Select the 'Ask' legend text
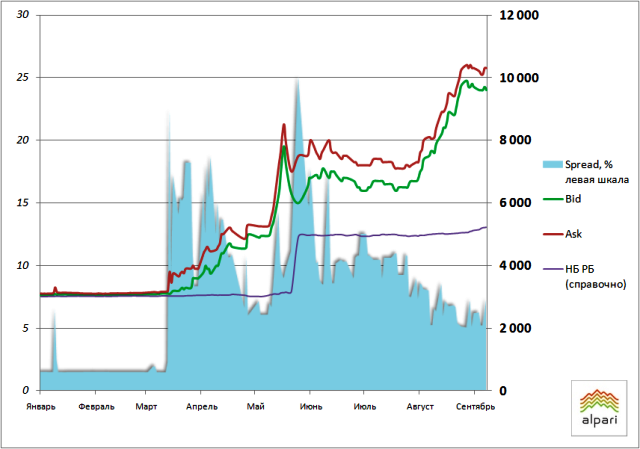 [x=574, y=233]
